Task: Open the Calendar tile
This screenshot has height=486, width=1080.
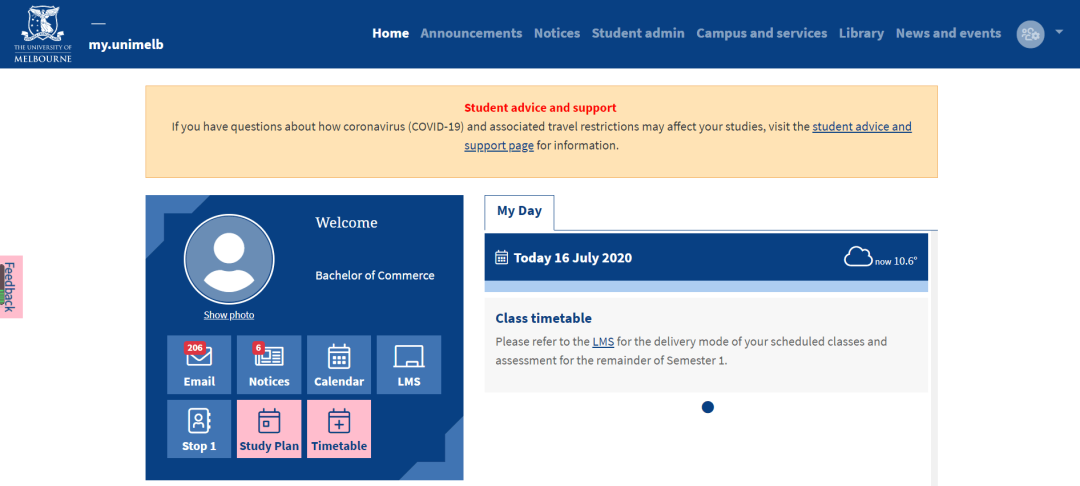Action: (339, 364)
